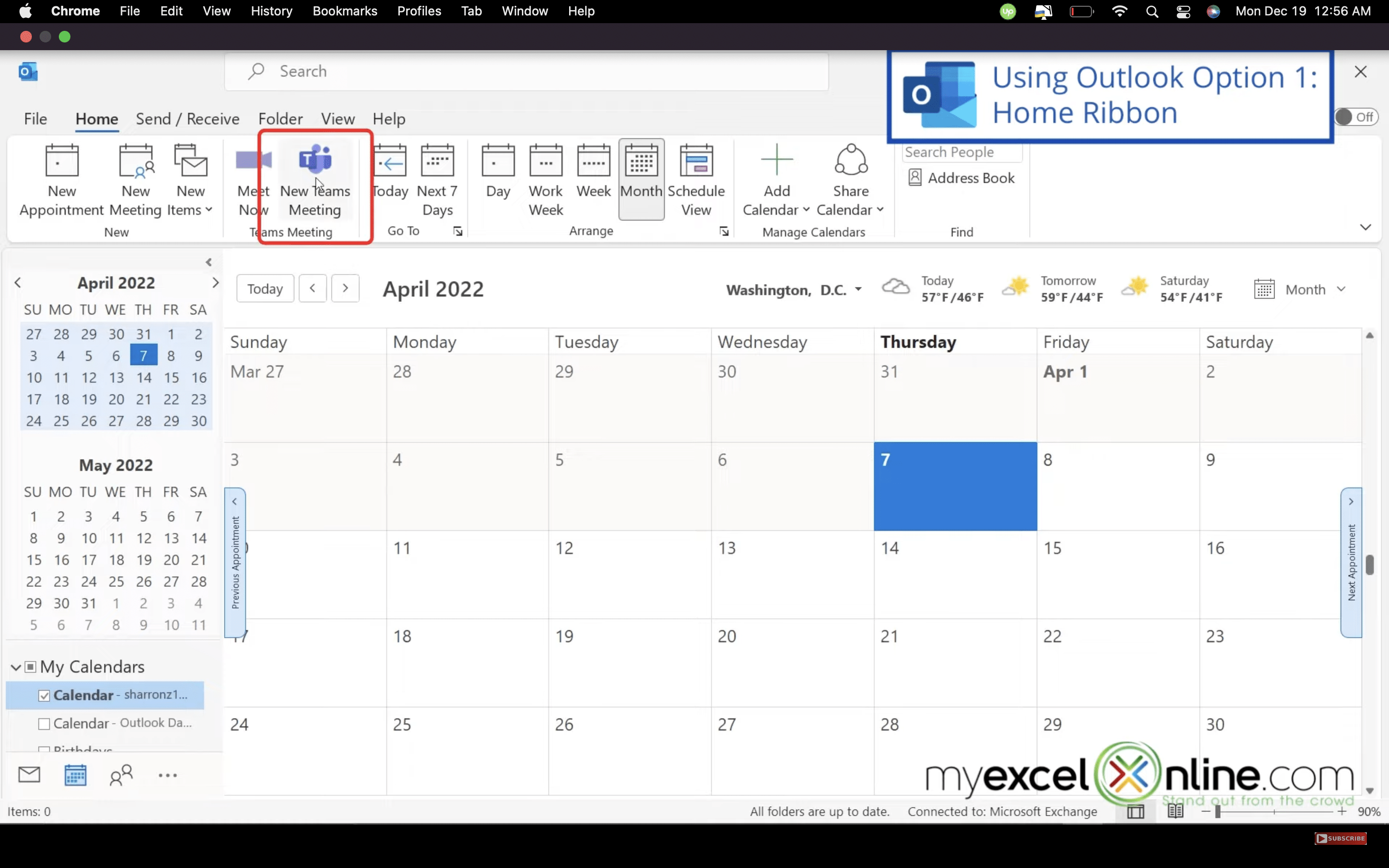Click the Today icon in Go To group
This screenshot has width=1389, height=868.
(x=390, y=171)
